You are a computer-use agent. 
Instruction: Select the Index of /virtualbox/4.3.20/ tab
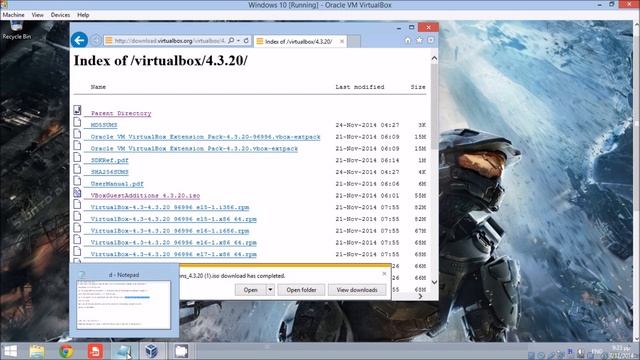(298, 41)
